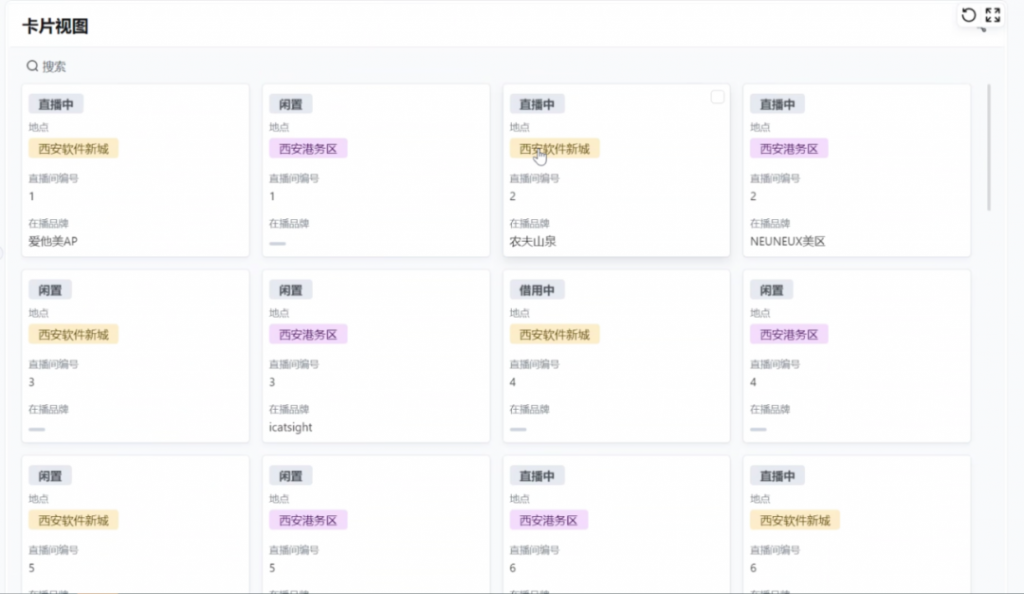The image size is (1024, 594).
Task: Click the 直播中 tag on the 爱他美AP card
Action: 56,104
